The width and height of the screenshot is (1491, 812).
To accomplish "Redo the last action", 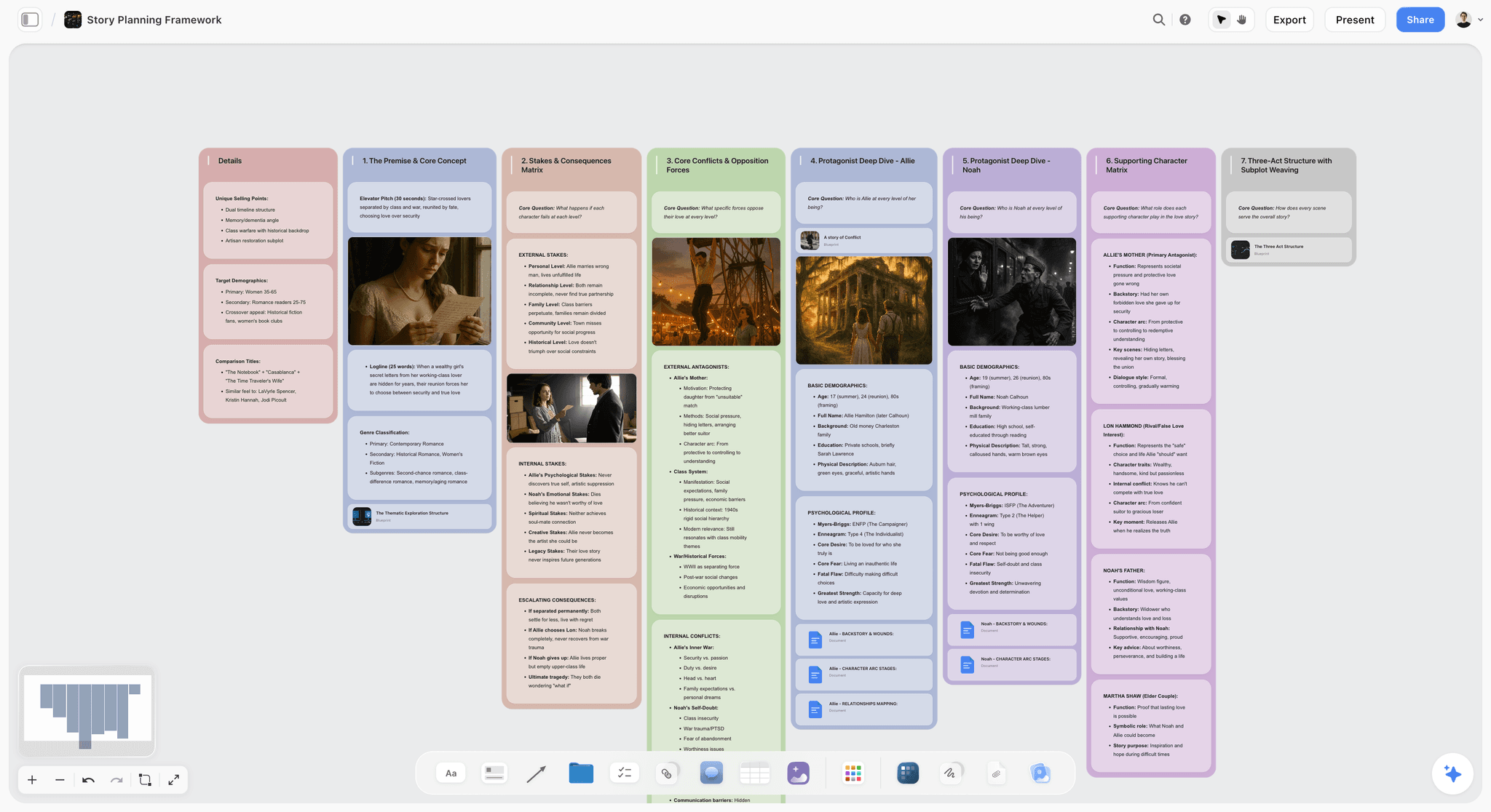I will pos(116,780).
